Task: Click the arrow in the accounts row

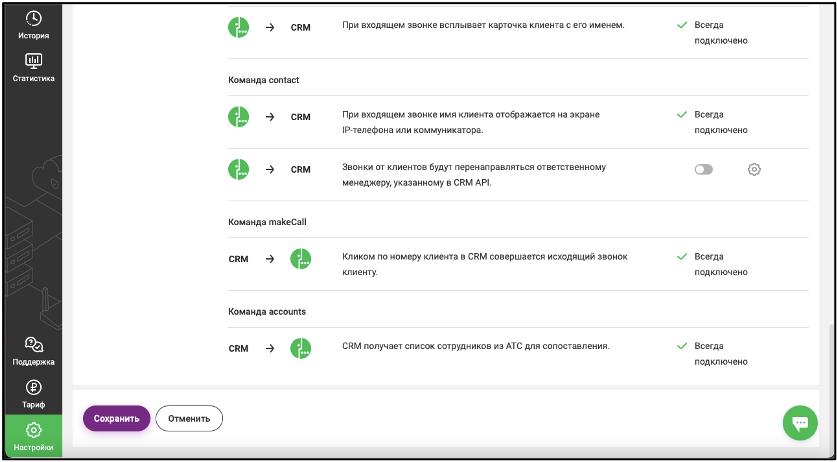Action: tap(270, 348)
